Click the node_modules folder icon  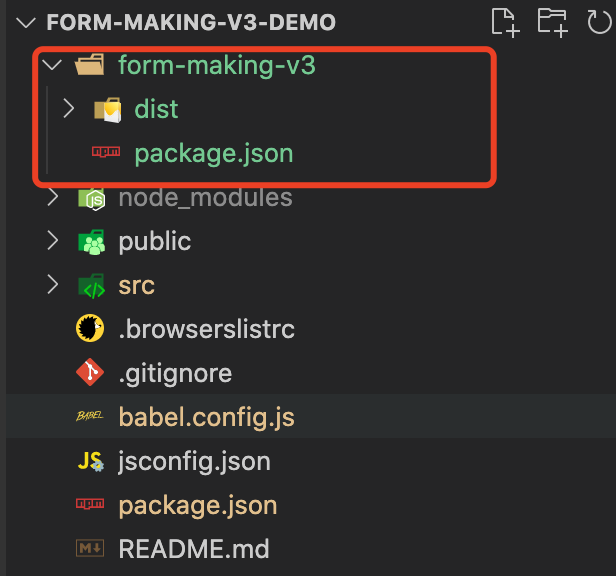point(93,198)
